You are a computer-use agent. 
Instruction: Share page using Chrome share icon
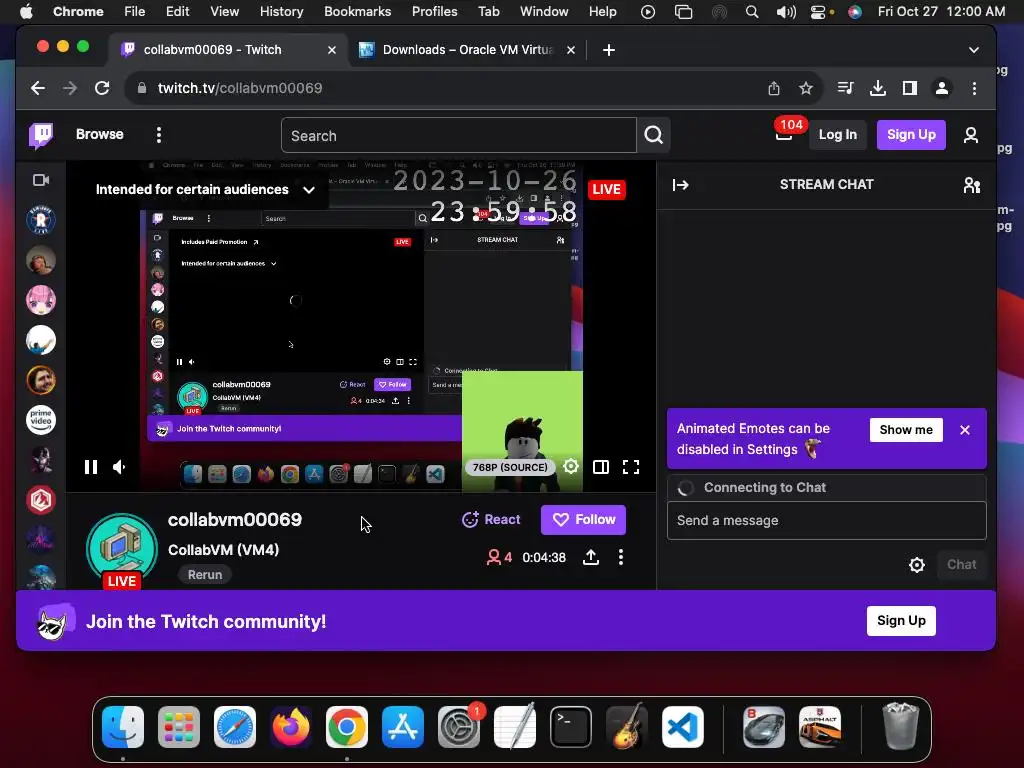click(x=774, y=88)
